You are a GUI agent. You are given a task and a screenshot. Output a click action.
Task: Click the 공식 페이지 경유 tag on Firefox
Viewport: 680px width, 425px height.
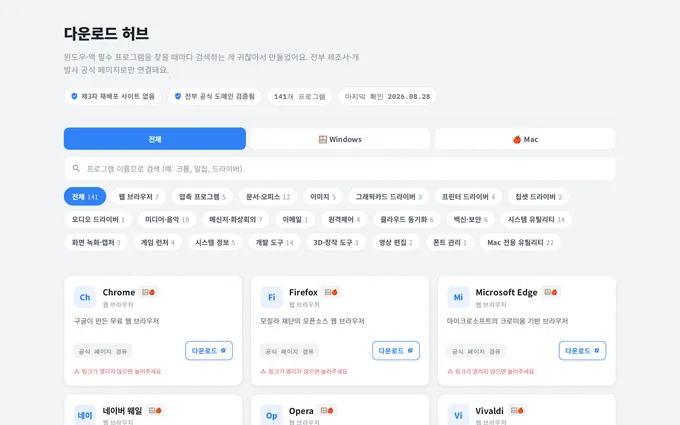pyautogui.click(x=289, y=351)
